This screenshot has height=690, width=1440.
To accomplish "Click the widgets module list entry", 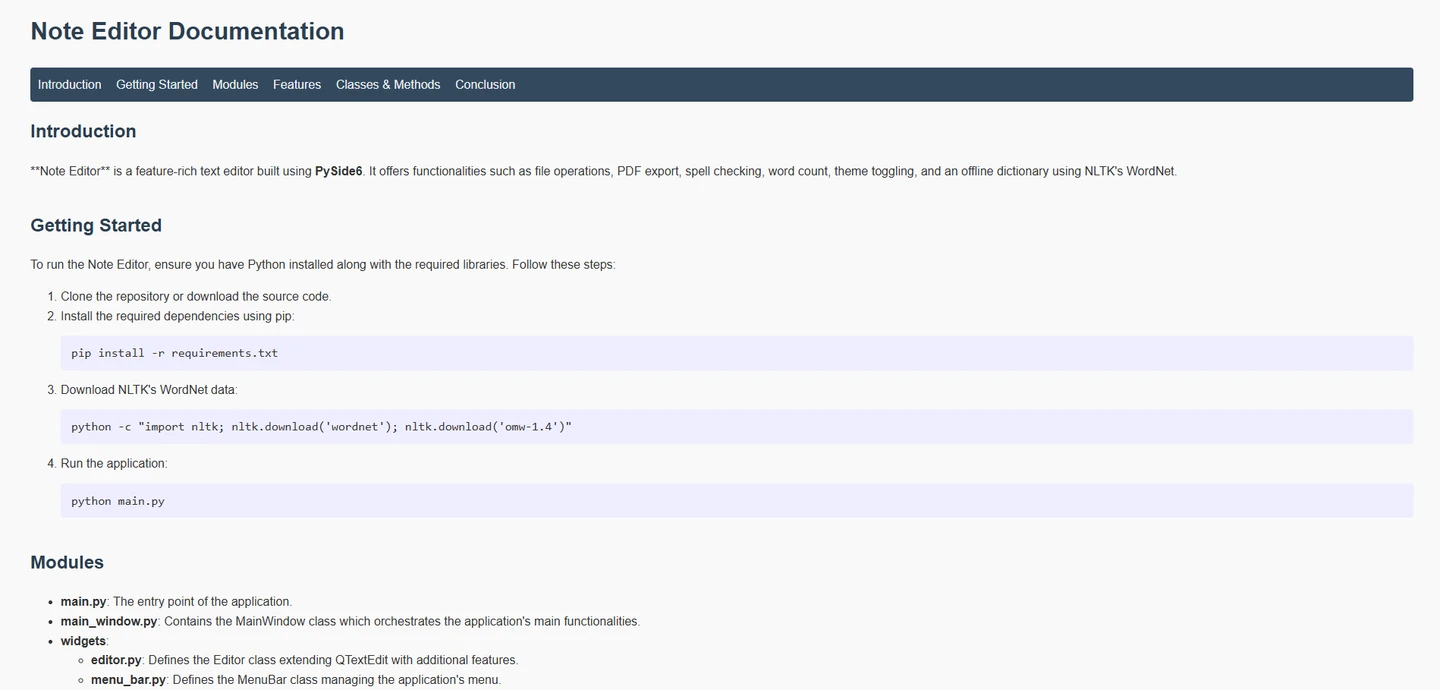I will (x=85, y=641).
